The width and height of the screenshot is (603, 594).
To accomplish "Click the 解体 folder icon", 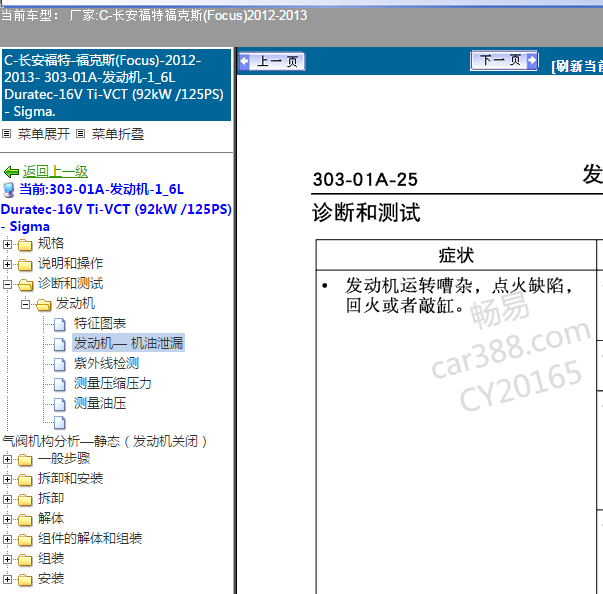I will coord(25,520).
